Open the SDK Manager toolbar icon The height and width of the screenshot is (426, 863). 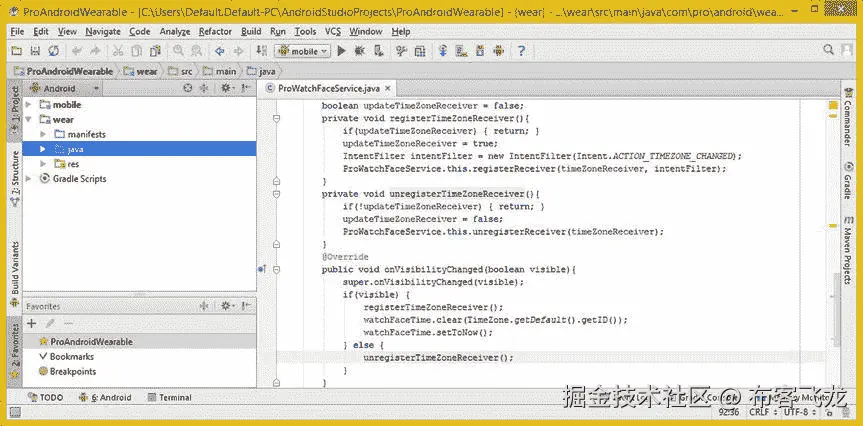pos(480,51)
